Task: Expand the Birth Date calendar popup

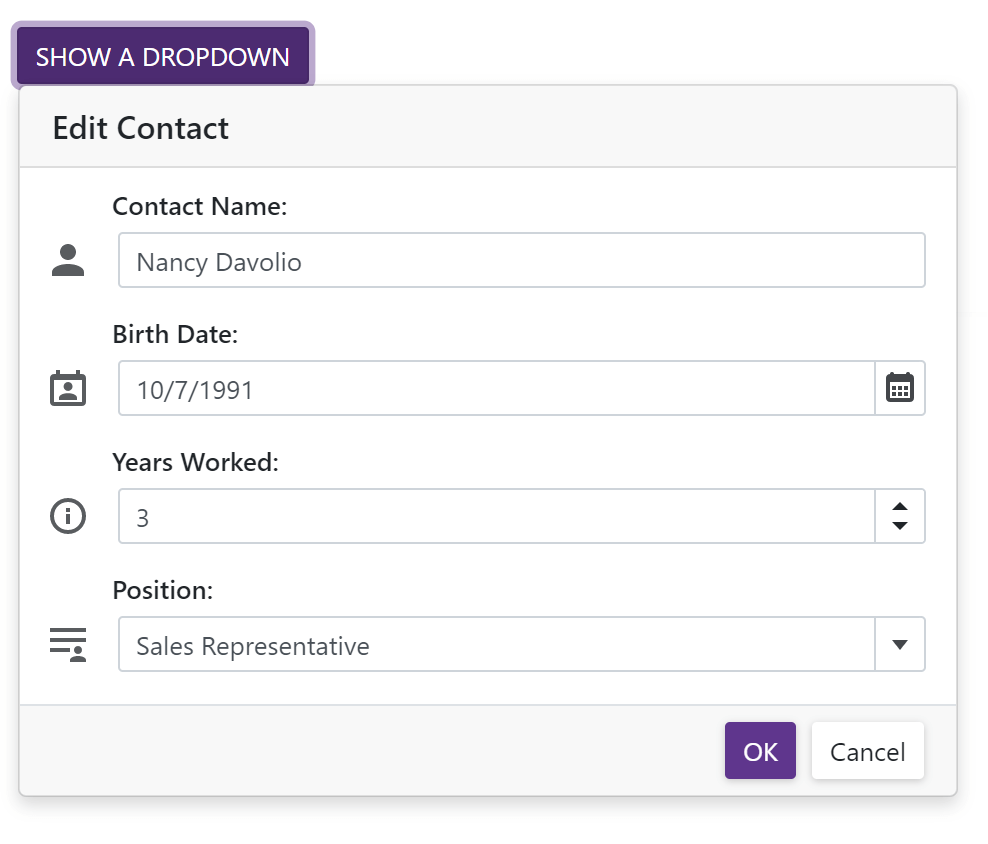Action: point(900,388)
